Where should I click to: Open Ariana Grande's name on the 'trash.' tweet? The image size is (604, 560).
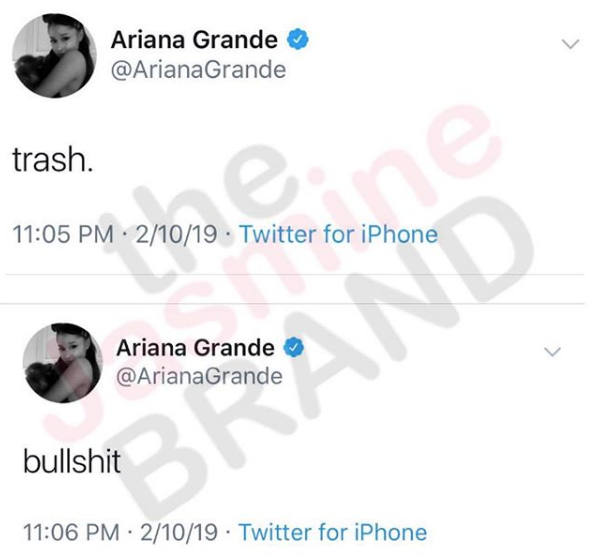[x=194, y=40]
